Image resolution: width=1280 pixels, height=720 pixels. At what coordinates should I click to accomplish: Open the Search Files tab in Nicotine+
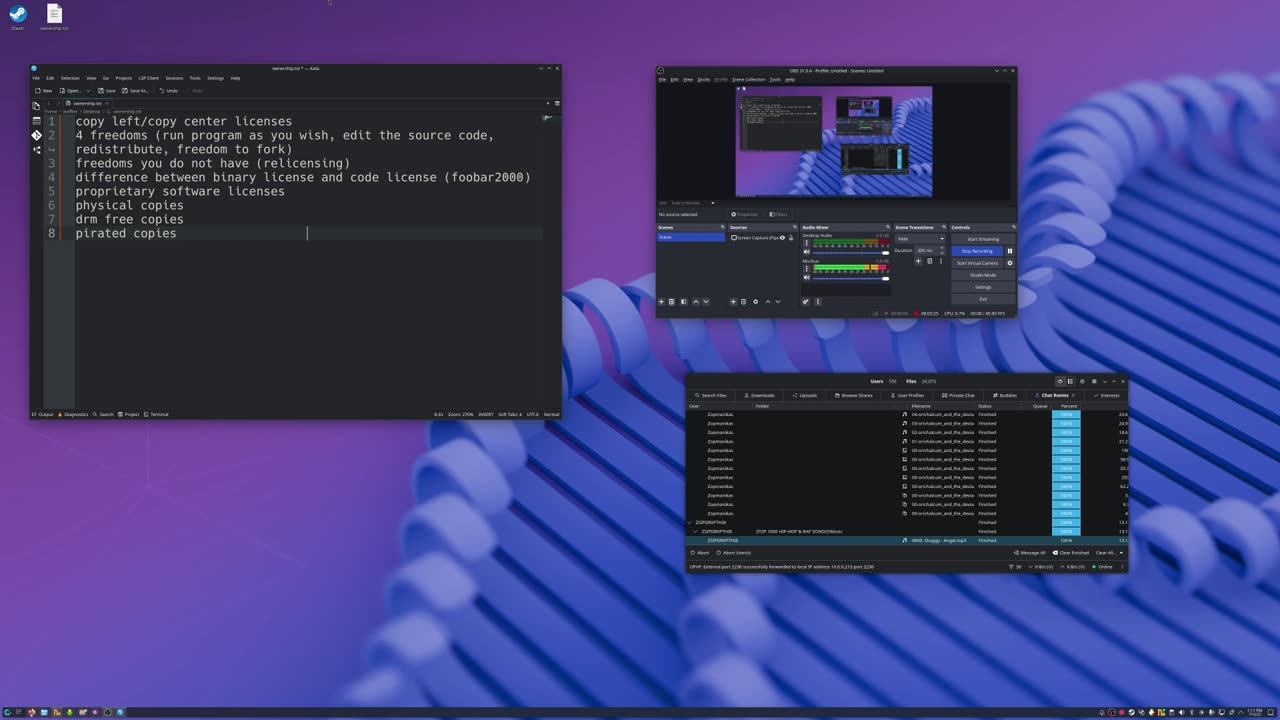point(711,395)
